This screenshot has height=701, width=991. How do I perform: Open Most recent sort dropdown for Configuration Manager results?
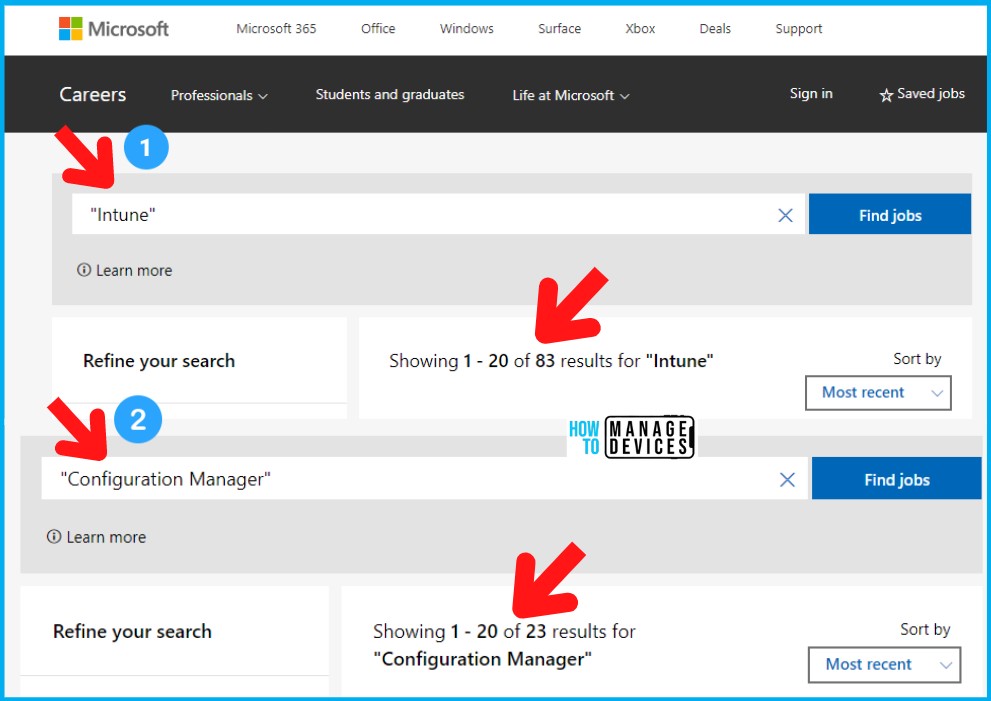point(884,664)
